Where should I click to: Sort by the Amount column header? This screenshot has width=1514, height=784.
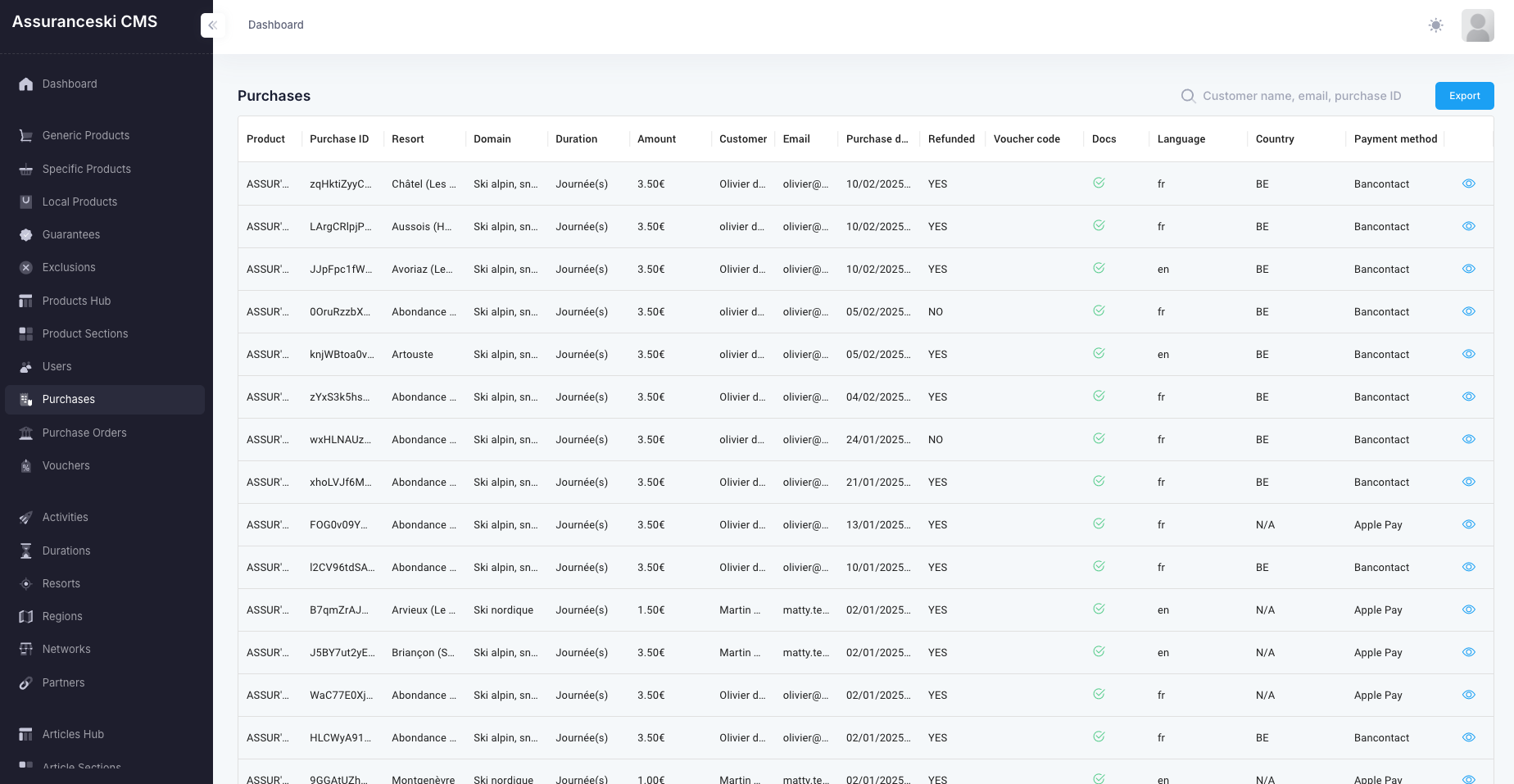tap(656, 139)
